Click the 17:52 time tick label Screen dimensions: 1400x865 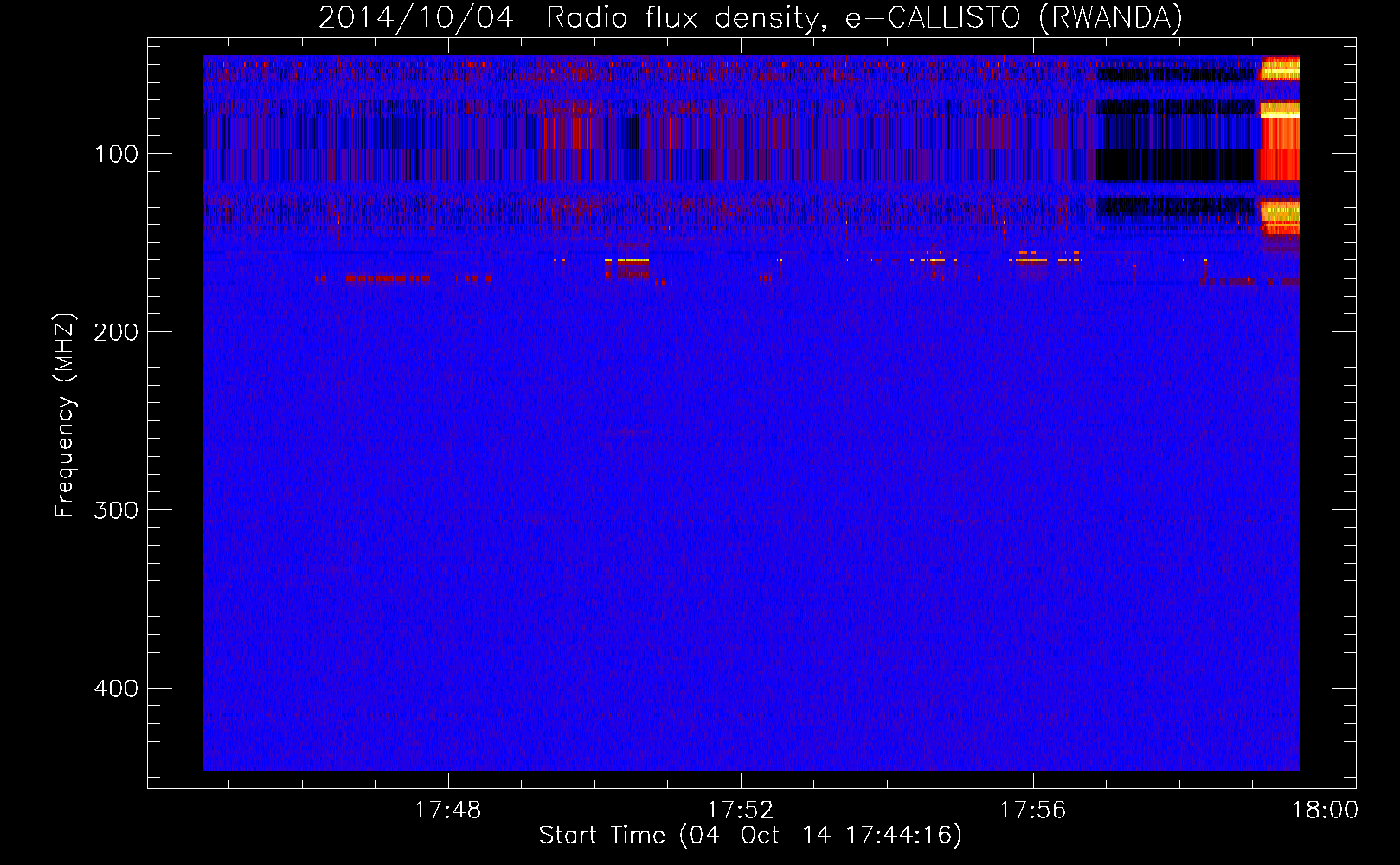[x=740, y=811]
